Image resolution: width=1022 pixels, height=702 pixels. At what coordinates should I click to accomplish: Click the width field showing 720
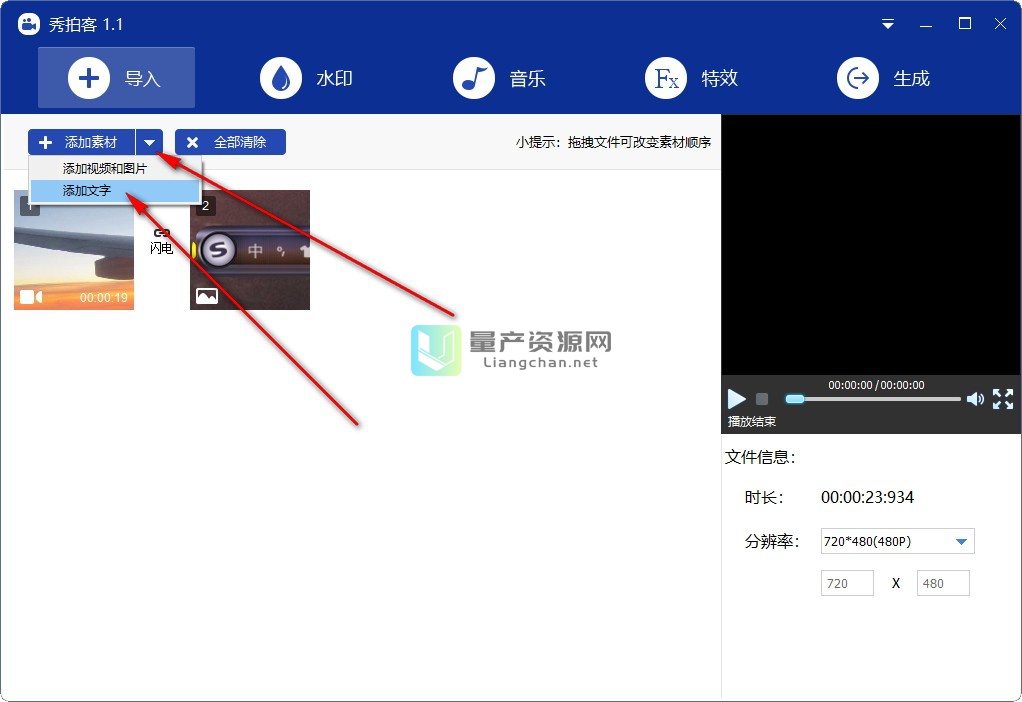pos(847,583)
